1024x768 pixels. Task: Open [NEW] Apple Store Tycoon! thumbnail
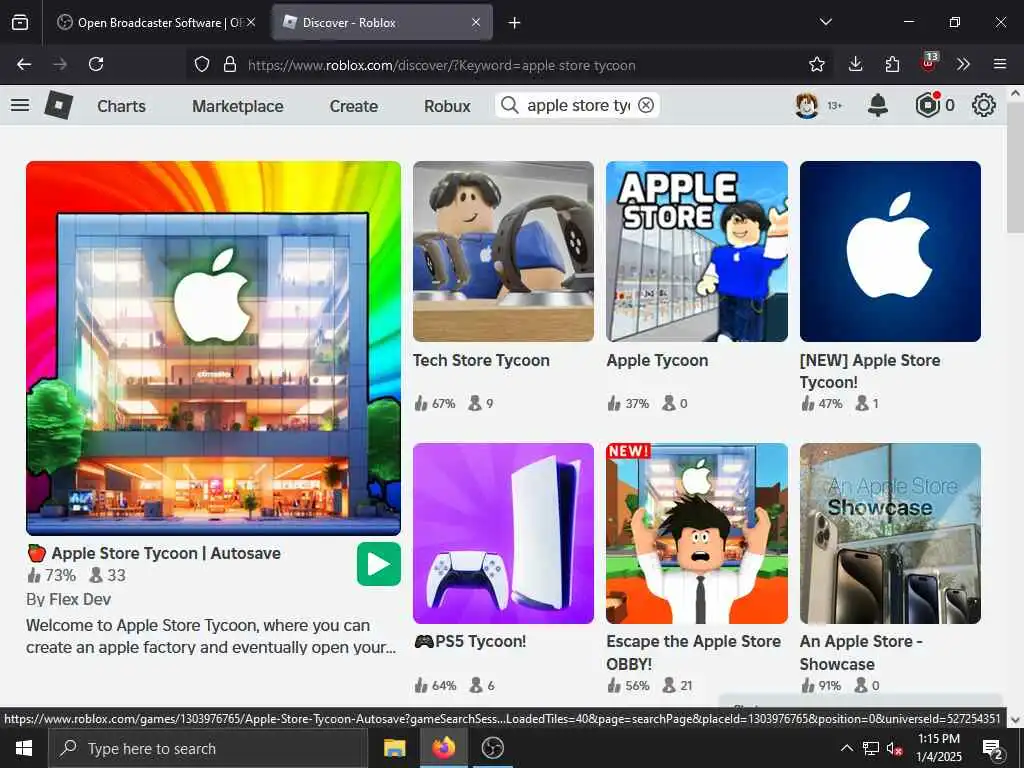tap(890, 251)
